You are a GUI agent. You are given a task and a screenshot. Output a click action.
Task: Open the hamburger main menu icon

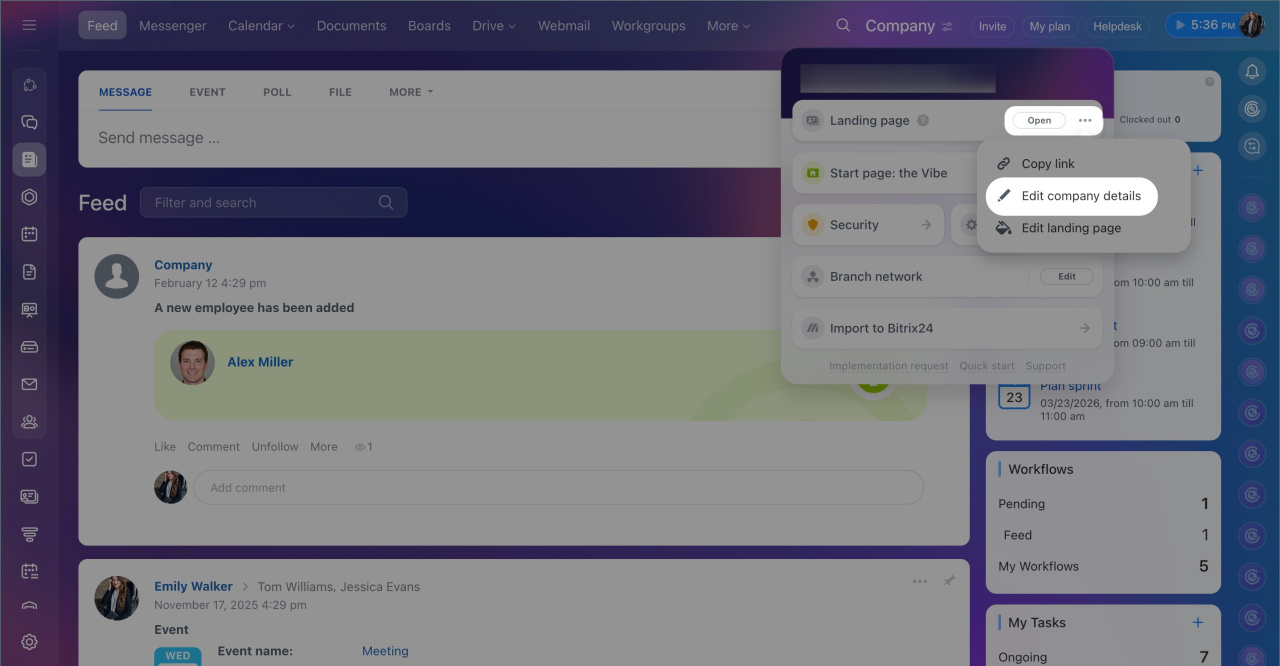click(x=29, y=25)
